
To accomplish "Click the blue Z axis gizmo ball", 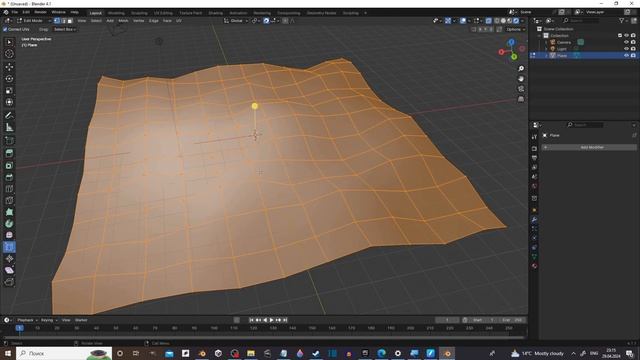I will click(x=511, y=42).
